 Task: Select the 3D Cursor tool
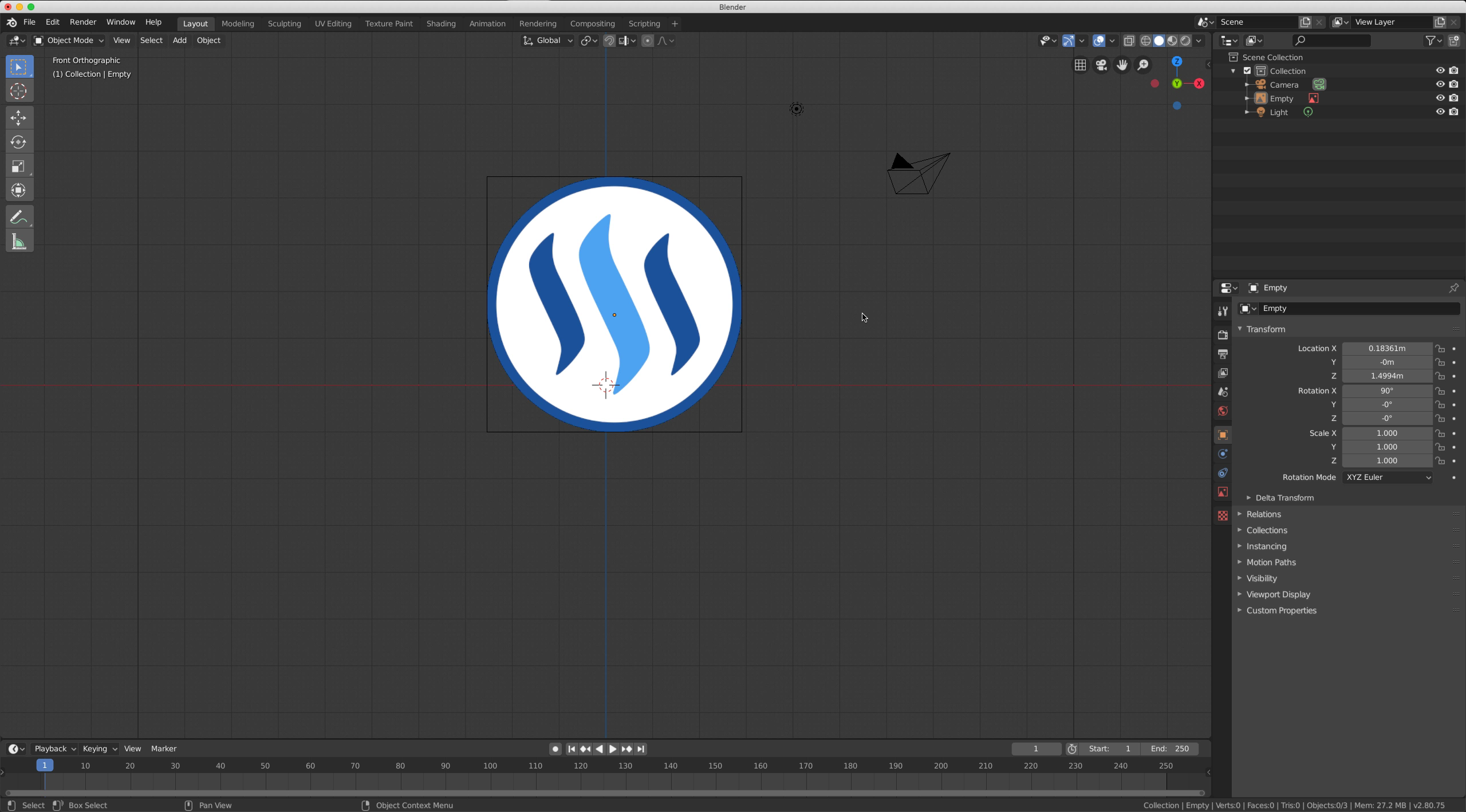pos(18,92)
